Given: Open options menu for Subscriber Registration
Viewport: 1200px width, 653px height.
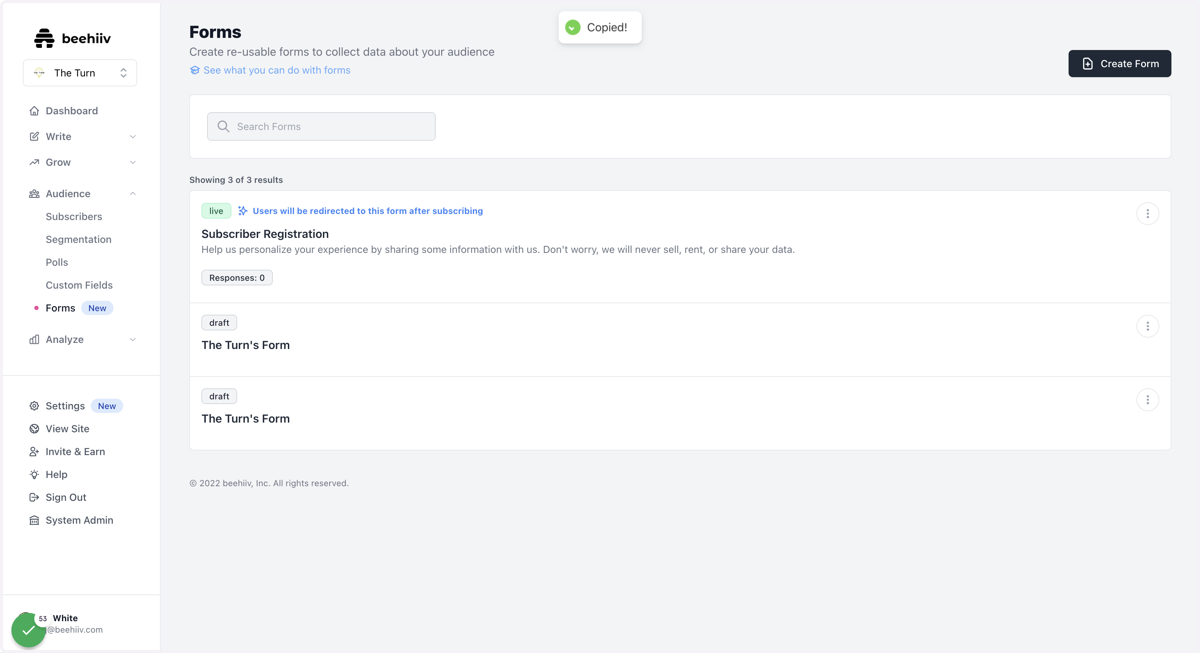Looking at the screenshot, I should 1147,214.
